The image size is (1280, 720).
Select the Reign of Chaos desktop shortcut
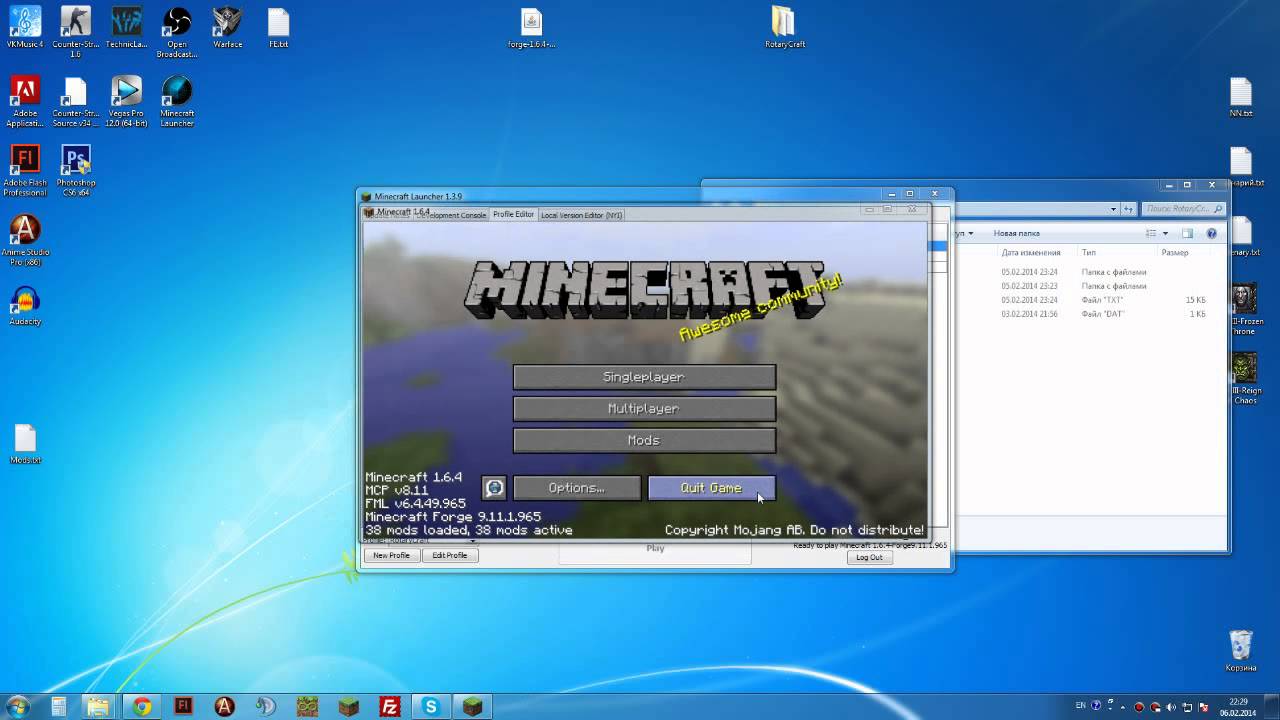[1245, 379]
